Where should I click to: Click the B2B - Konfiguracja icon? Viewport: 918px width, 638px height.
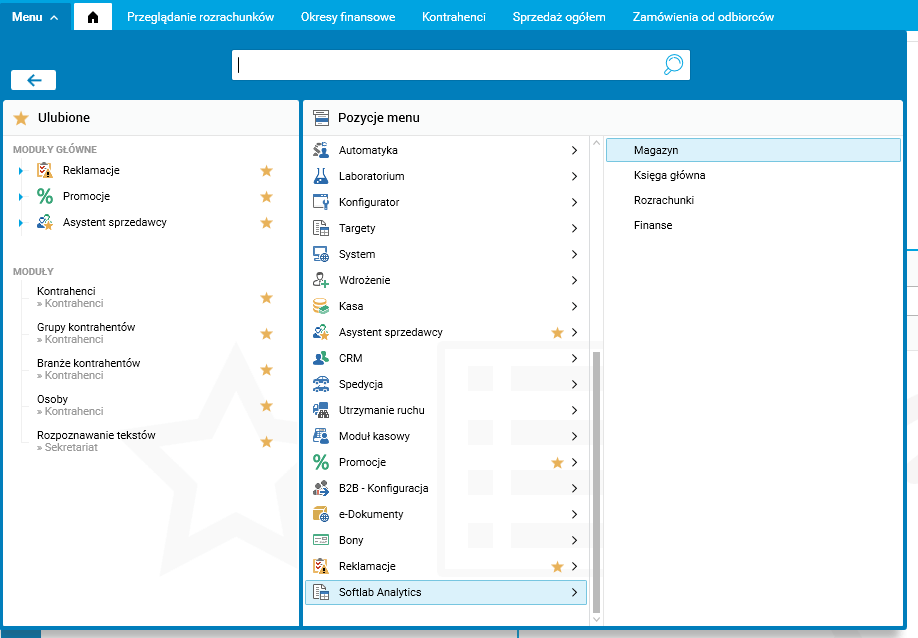pyautogui.click(x=321, y=488)
